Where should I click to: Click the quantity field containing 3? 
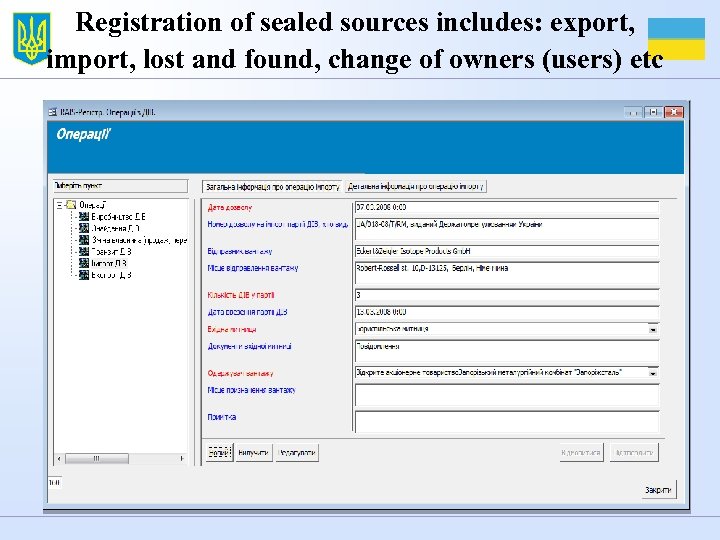click(507, 295)
